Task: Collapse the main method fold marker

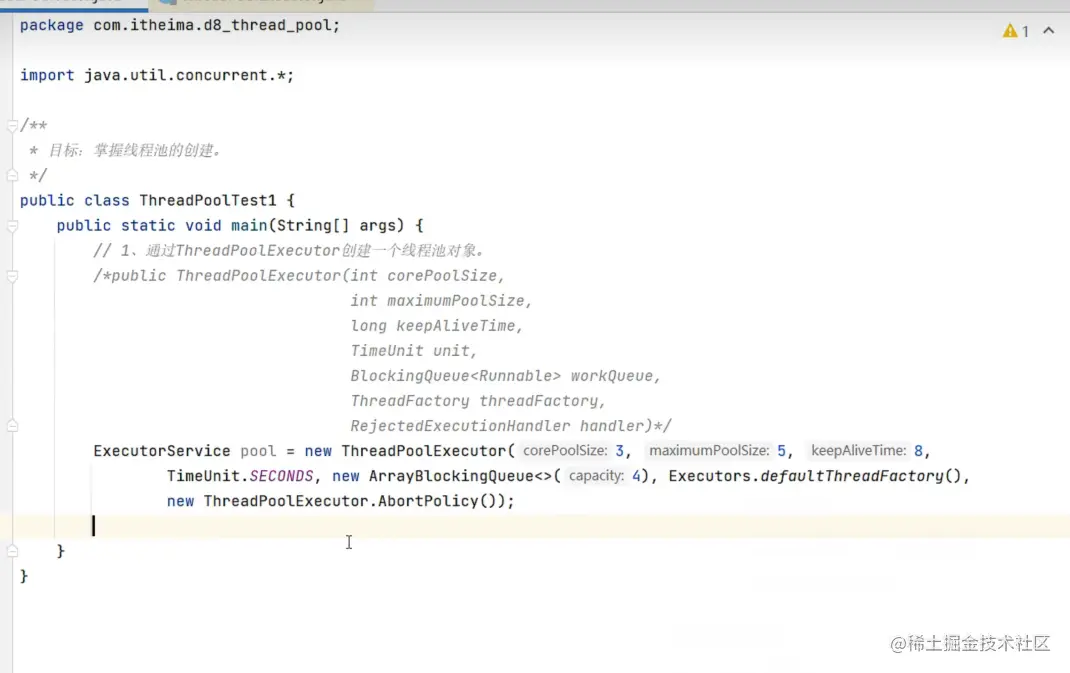Action: (x=12, y=226)
